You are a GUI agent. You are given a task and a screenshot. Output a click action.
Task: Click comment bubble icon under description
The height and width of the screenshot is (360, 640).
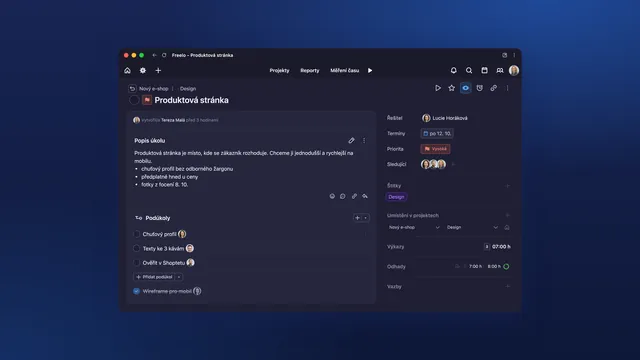click(x=343, y=196)
